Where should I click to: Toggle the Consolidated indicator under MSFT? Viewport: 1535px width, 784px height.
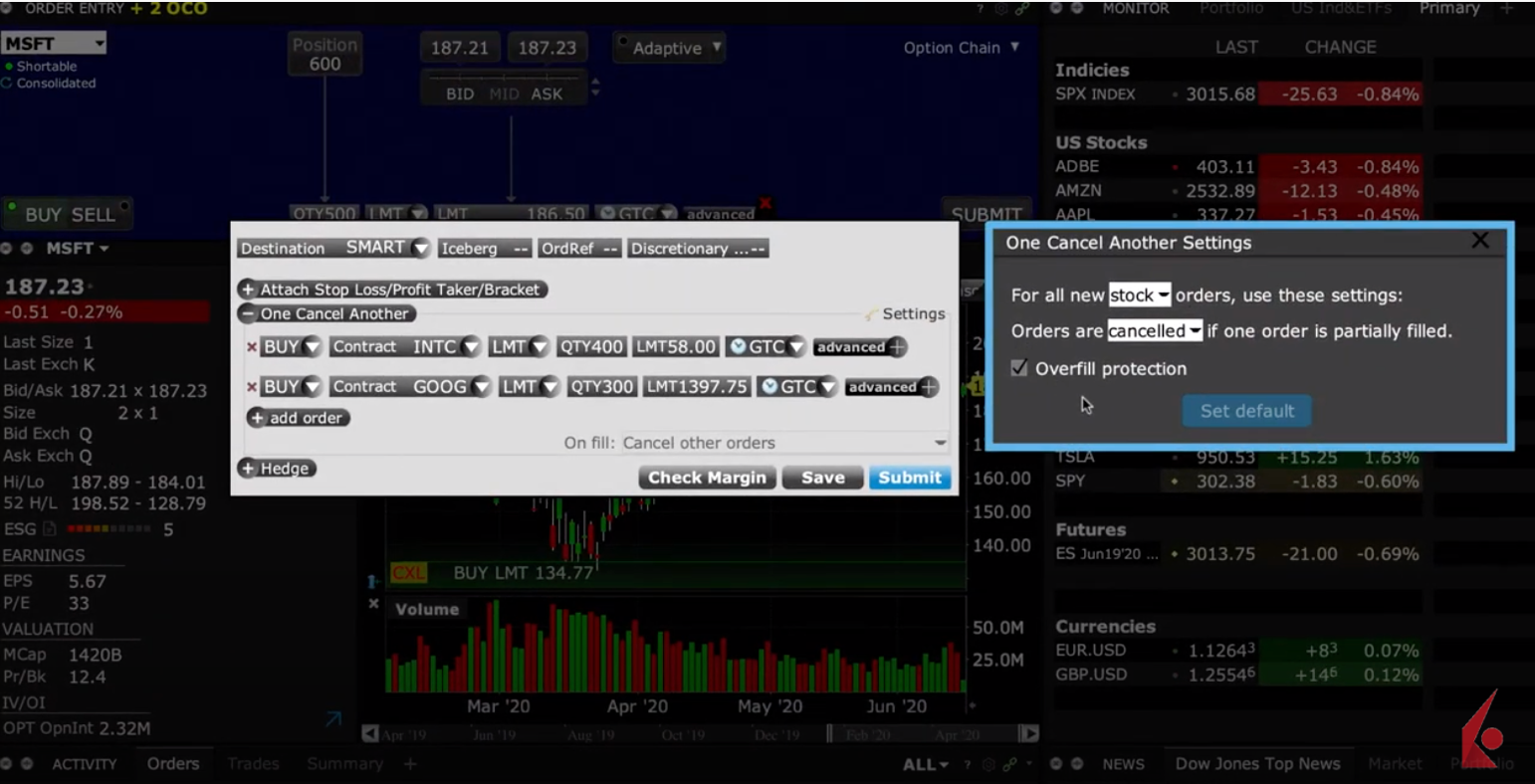tap(8, 84)
